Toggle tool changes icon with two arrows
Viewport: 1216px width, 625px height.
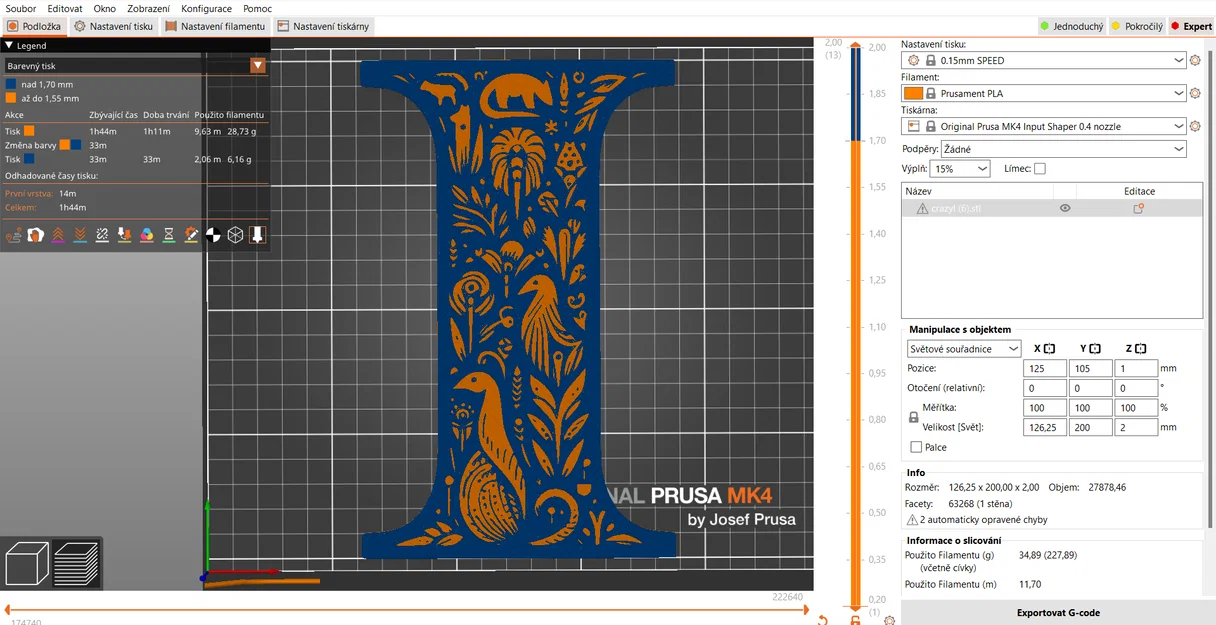(124, 235)
